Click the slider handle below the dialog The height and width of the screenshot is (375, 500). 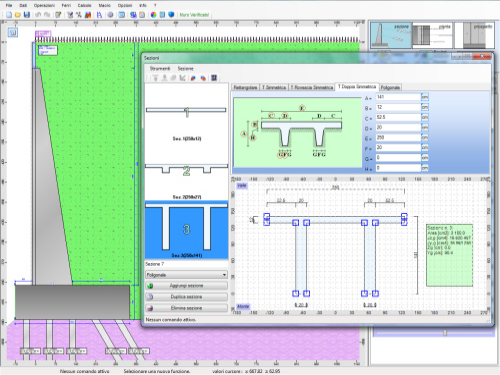click(x=445, y=332)
